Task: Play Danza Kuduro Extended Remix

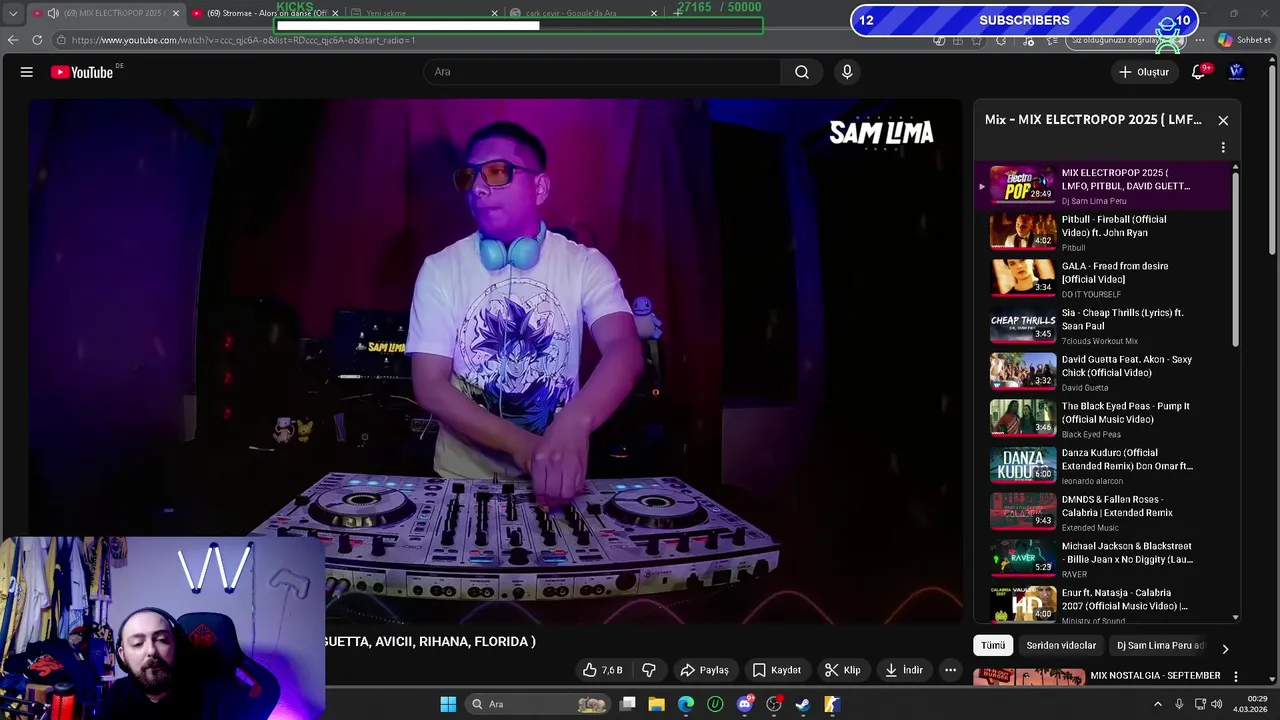Action: [1105, 466]
